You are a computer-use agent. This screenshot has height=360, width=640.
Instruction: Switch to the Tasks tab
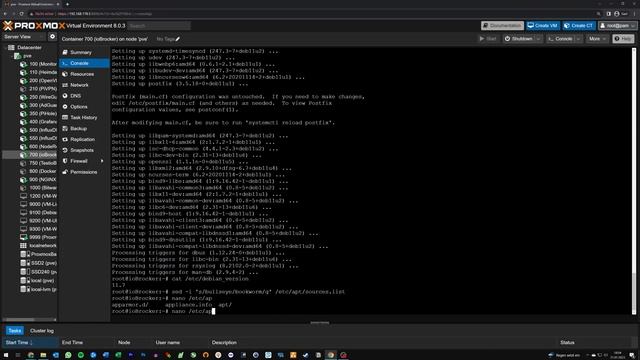click(14, 331)
